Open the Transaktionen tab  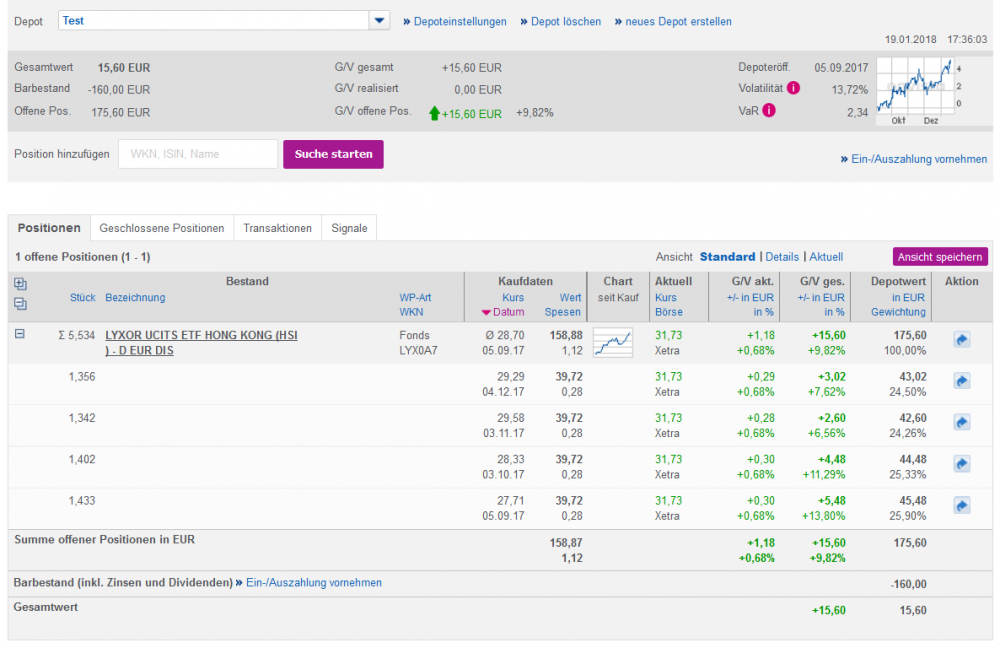pos(277,229)
